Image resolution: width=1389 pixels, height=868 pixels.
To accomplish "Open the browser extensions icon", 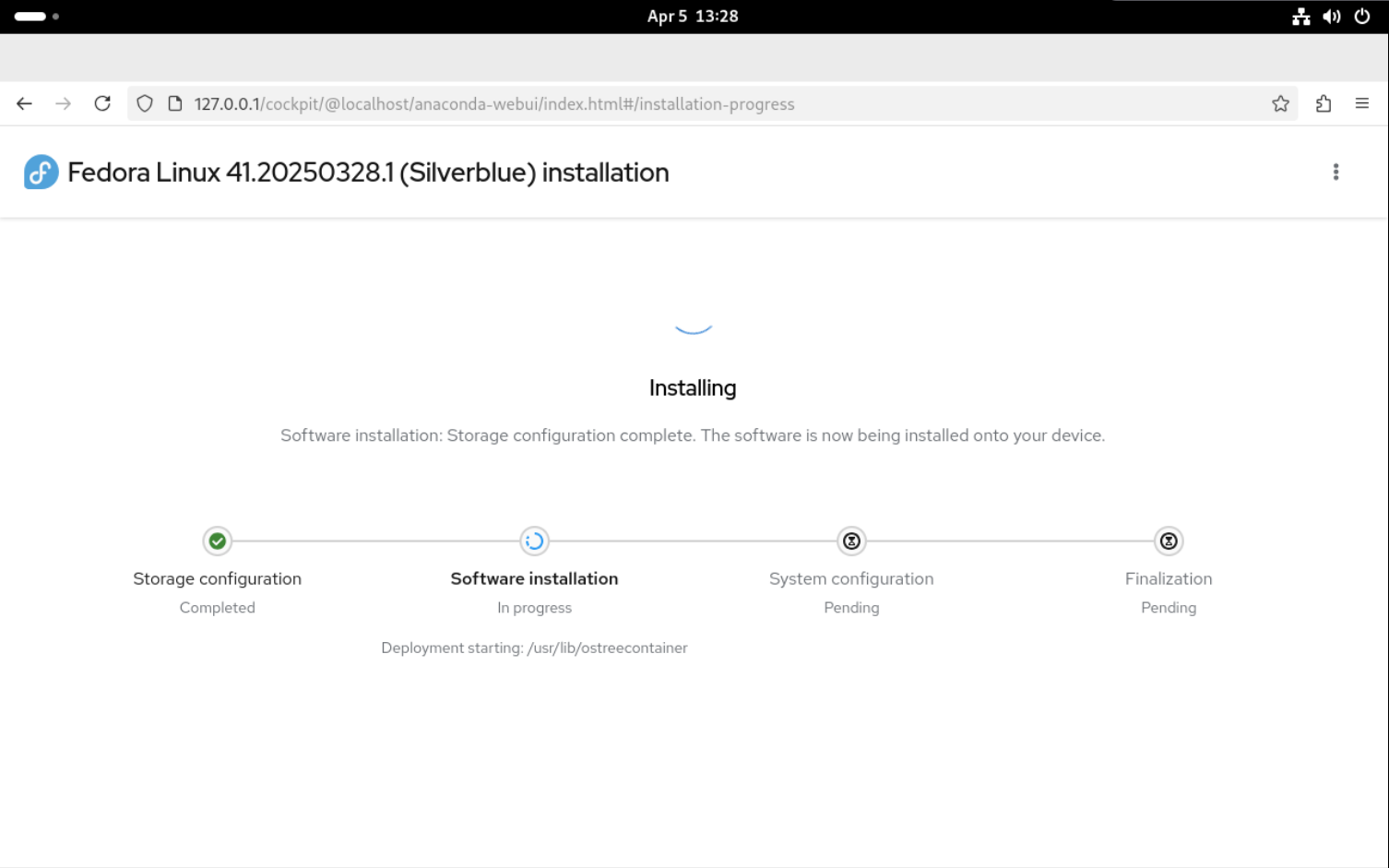I will coord(1324,104).
